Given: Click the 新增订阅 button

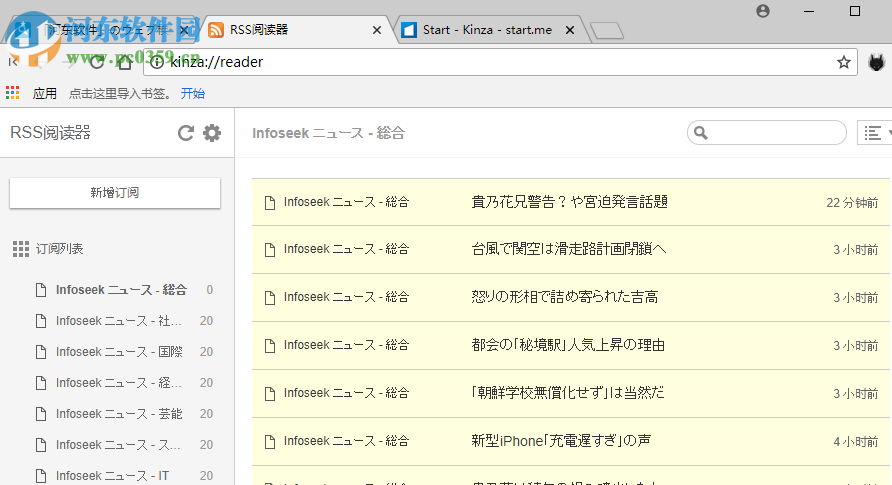Looking at the screenshot, I should (115, 193).
